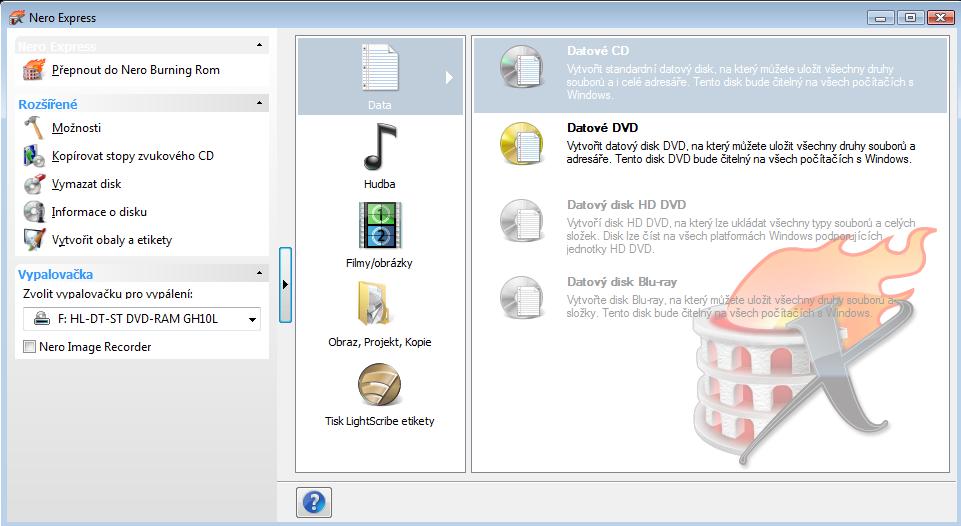
Task: Open Přepnout do Nero Burning Rom link
Action: (x=135, y=70)
